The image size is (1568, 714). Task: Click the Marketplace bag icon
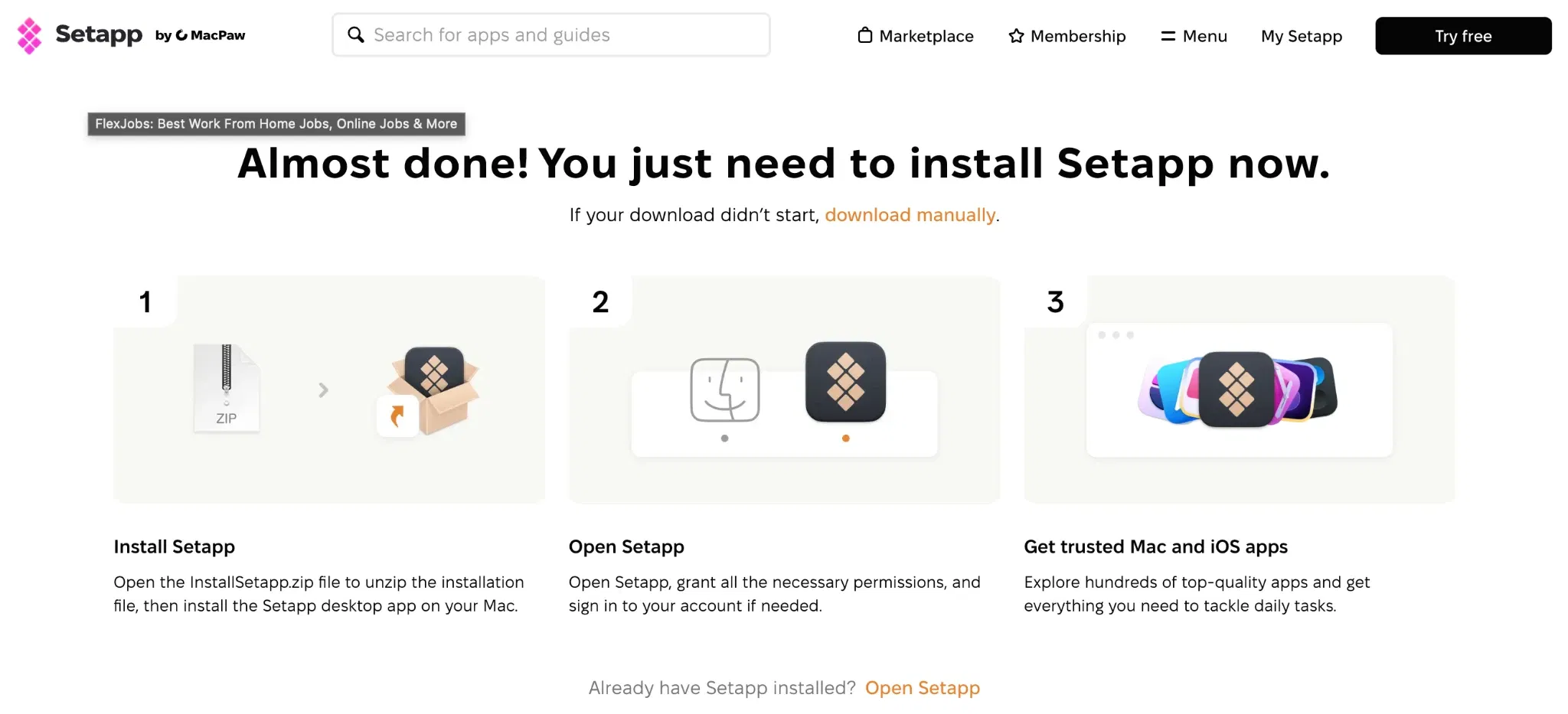click(x=865, y=35)
